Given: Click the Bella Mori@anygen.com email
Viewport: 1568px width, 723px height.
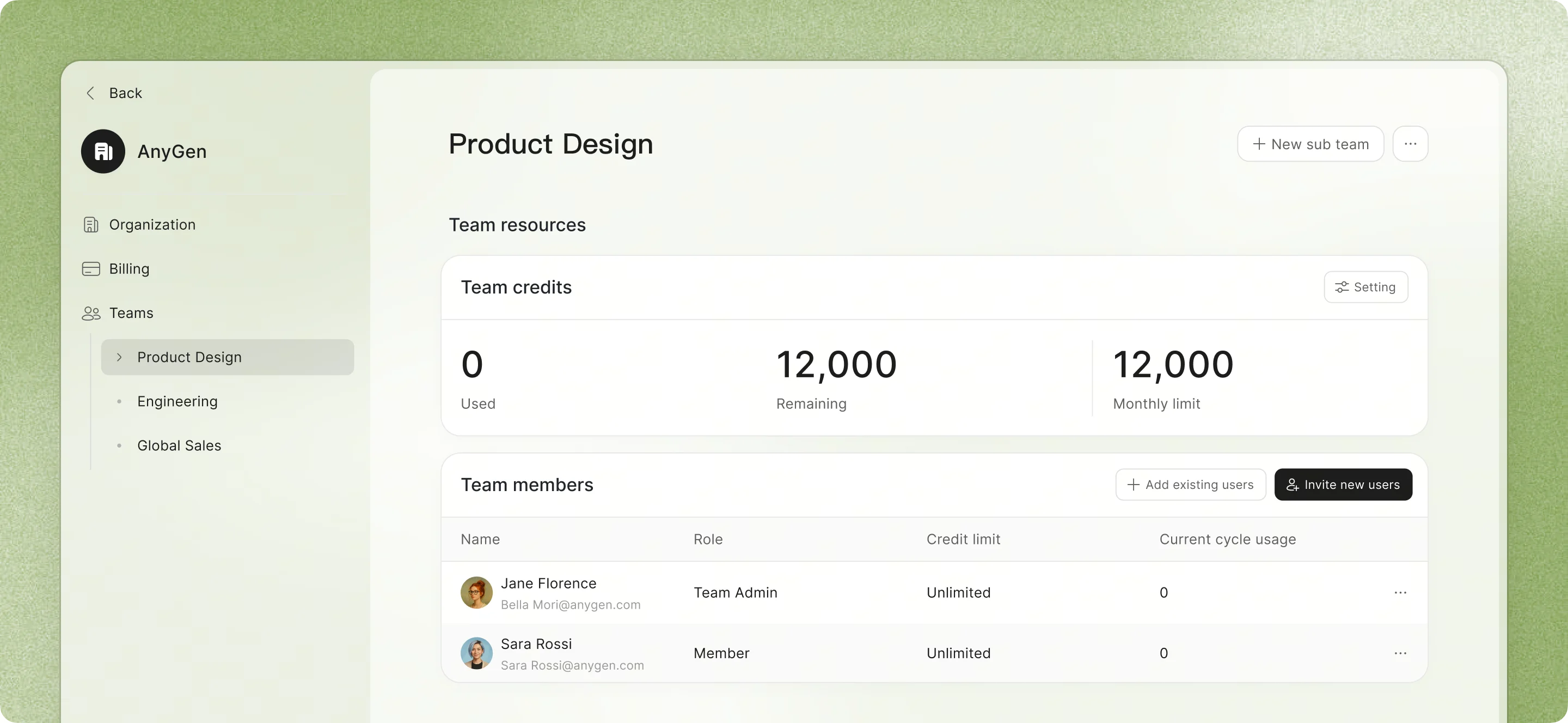Looking at the screenshot, I should coord(571,604).
